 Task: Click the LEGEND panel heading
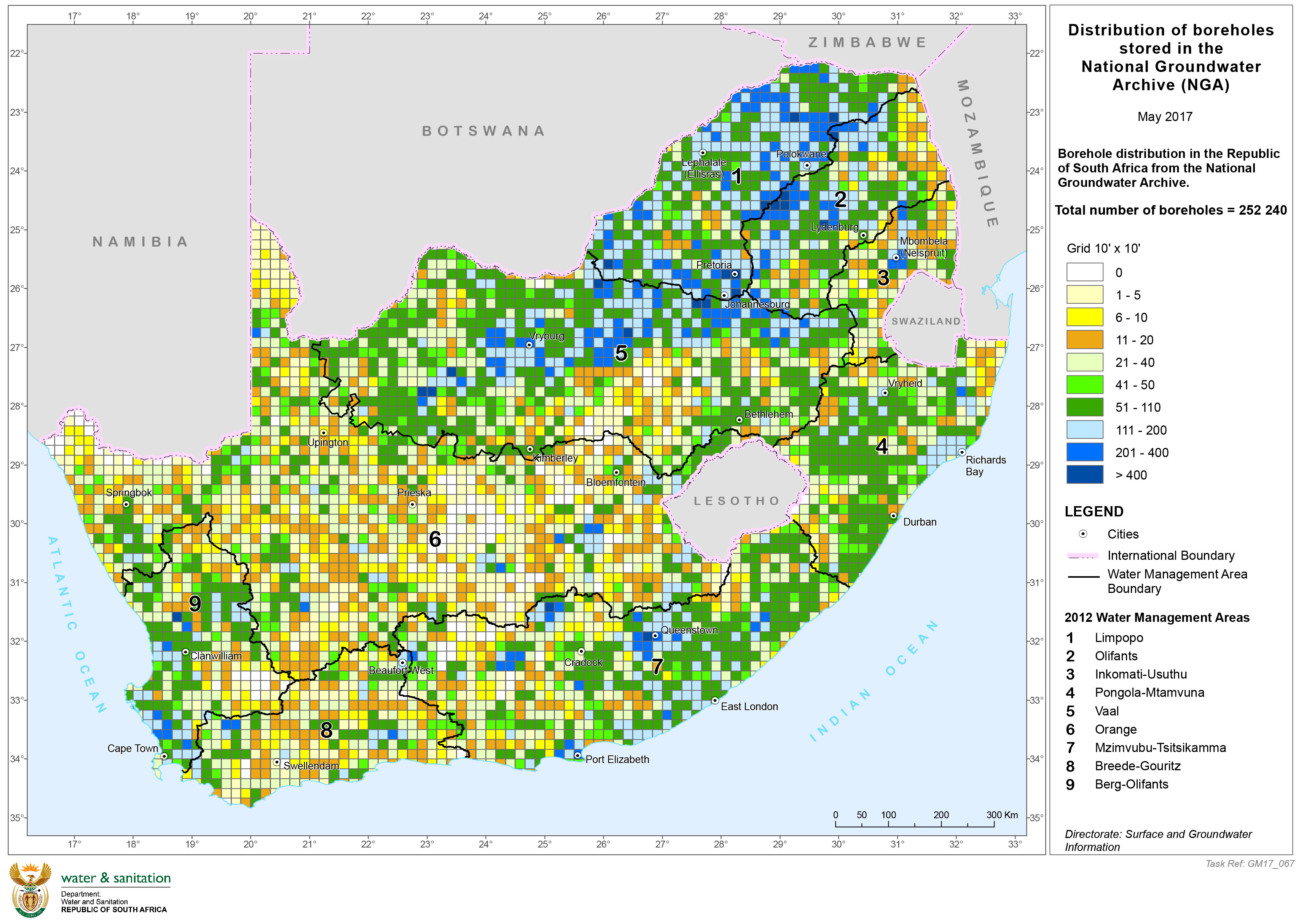1094,511
